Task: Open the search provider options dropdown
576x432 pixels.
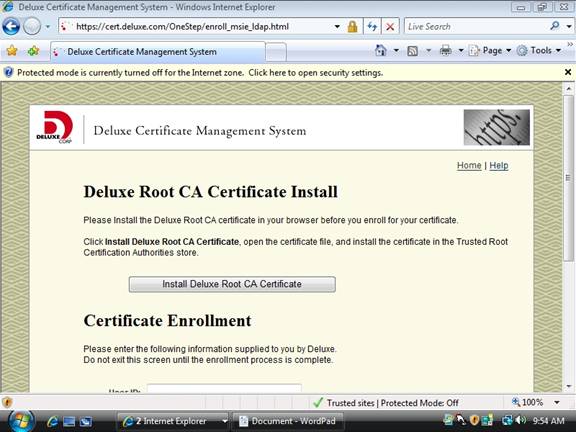Action: tap(569, 26)
